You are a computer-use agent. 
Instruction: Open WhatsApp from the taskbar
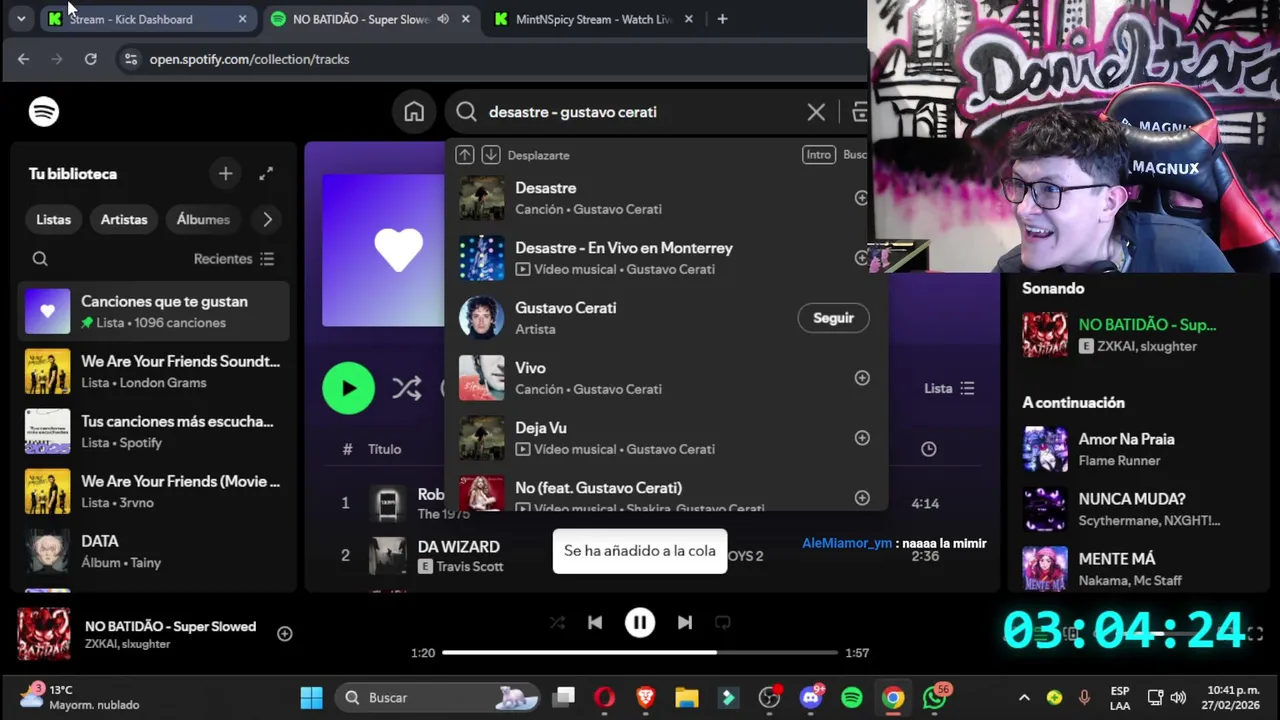click(935, 698)
